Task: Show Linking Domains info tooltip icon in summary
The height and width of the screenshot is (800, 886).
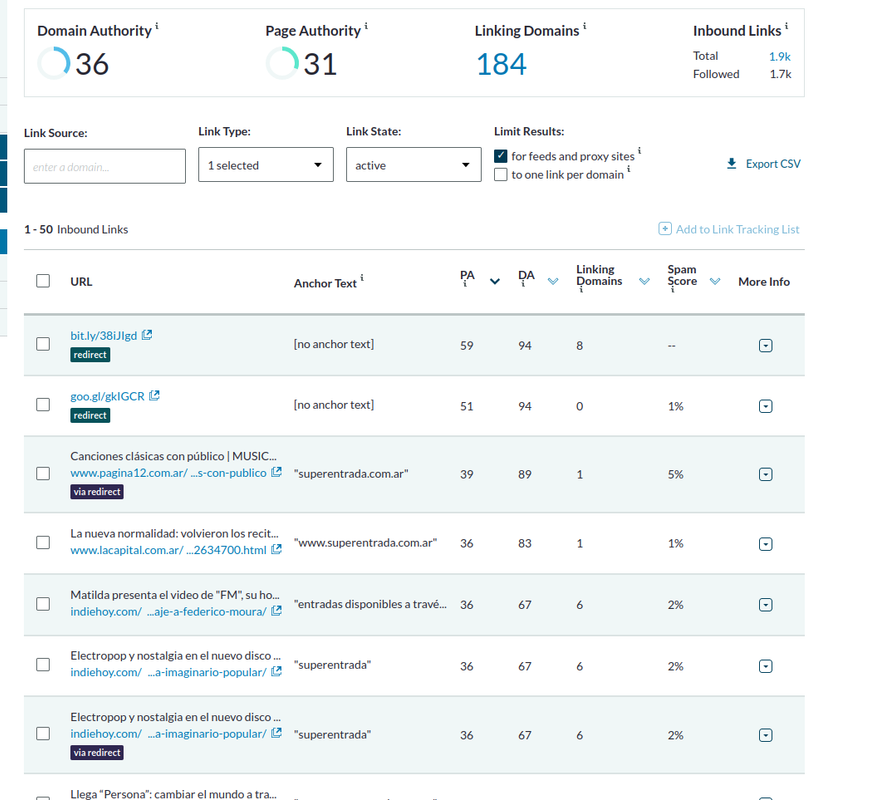Action: coord(585,25)
